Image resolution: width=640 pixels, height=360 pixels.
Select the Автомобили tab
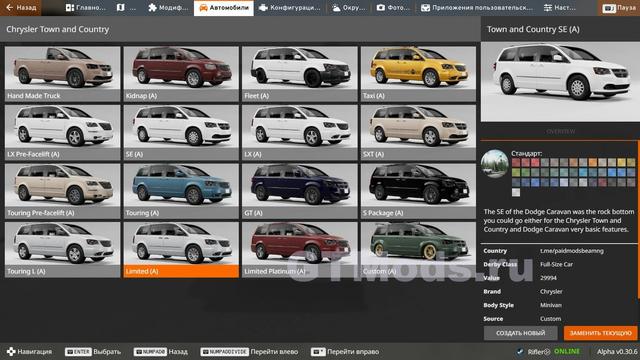coord(224,8)
